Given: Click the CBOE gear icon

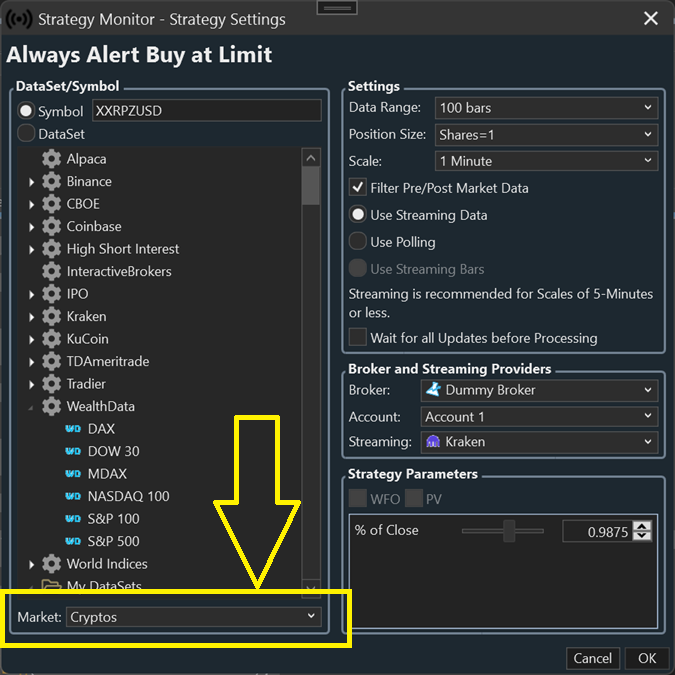Looking at the screenshot, I should pyautogui.click(x=52, y=204).
